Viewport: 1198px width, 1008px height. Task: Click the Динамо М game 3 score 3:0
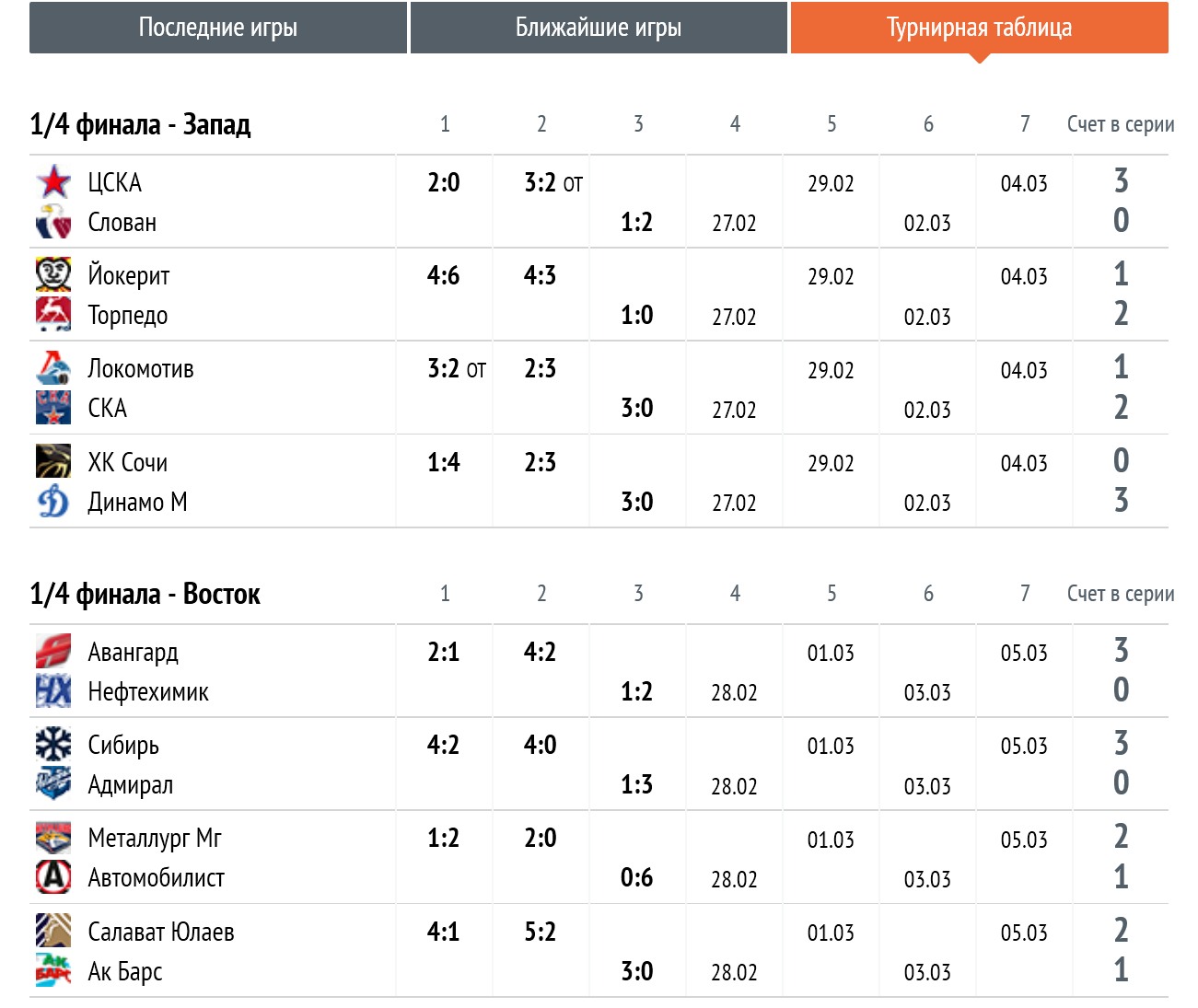[x=637, y=503]
